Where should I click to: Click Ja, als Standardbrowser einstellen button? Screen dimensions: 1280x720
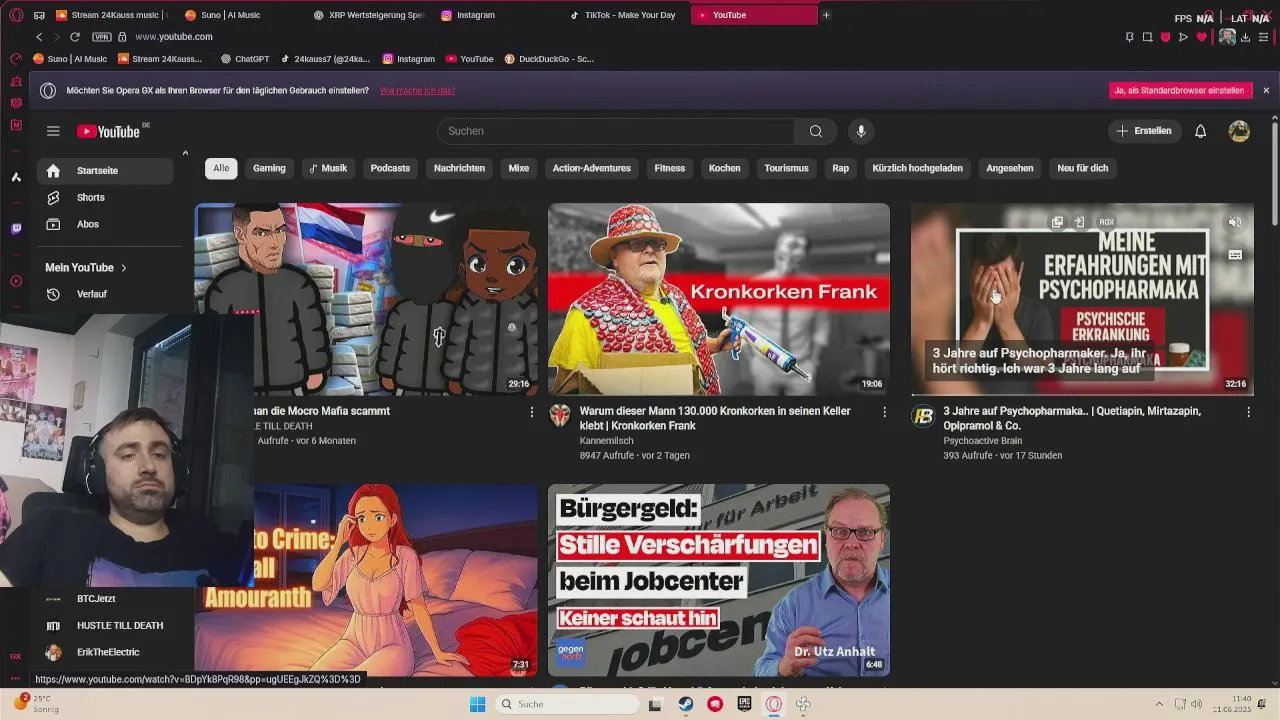click(x=1180, y=90)
